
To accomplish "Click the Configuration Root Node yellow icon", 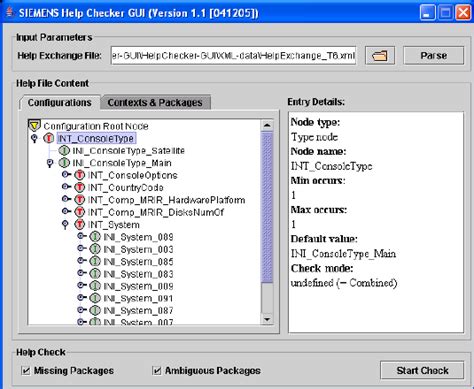I will [x=34, y=126].
